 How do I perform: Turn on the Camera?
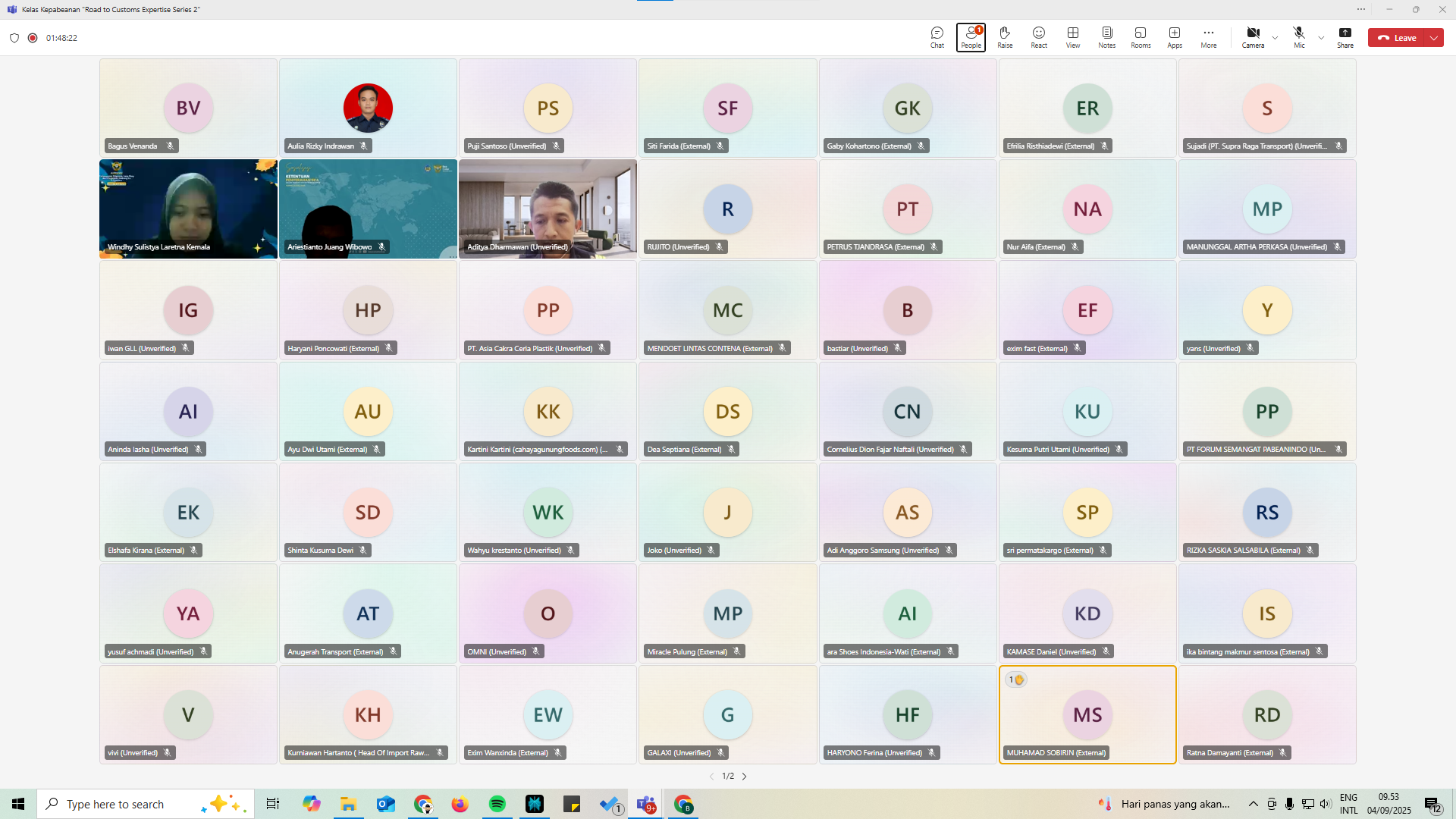[1253, 36]
